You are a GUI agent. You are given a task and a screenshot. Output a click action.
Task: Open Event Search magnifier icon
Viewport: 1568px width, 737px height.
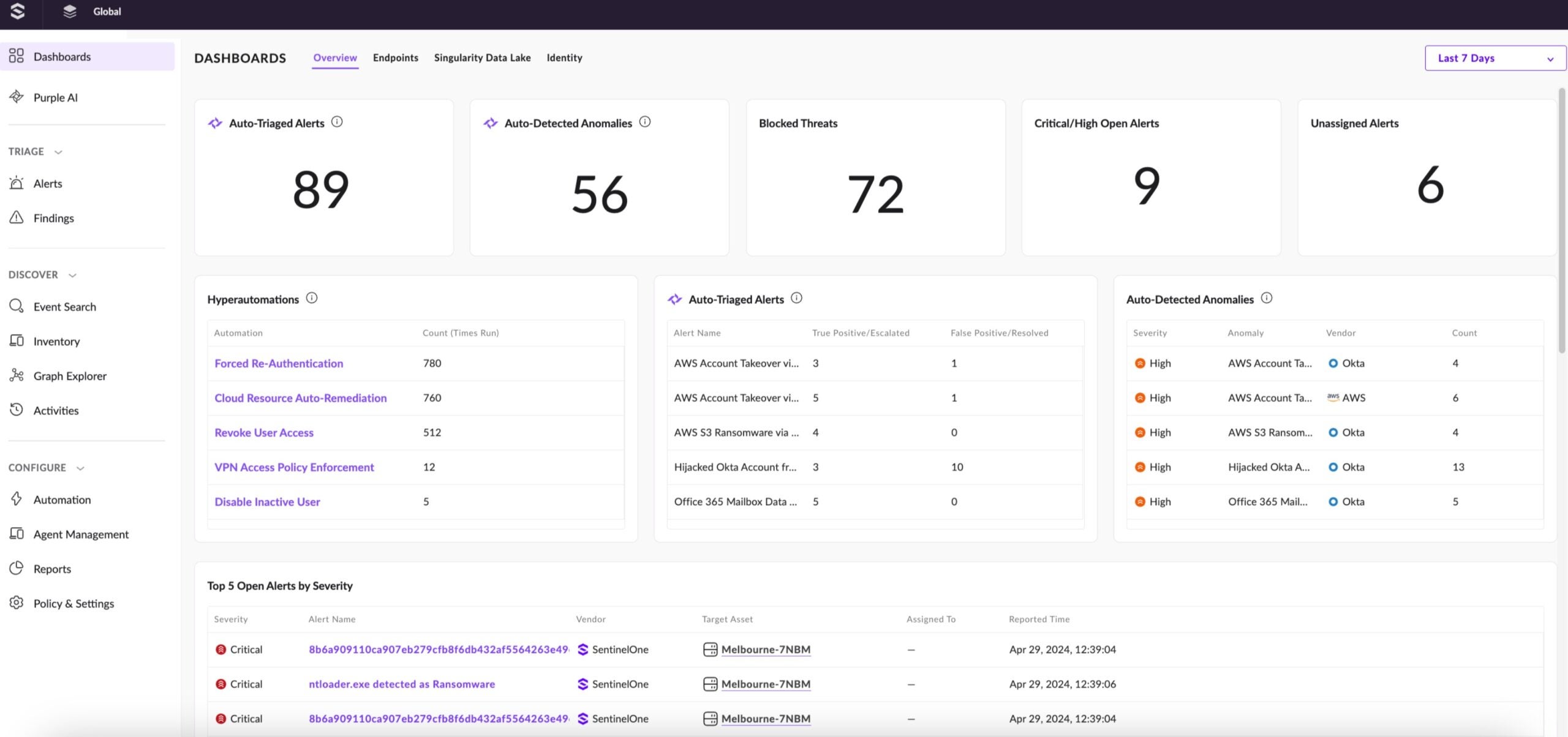point(17,306)
